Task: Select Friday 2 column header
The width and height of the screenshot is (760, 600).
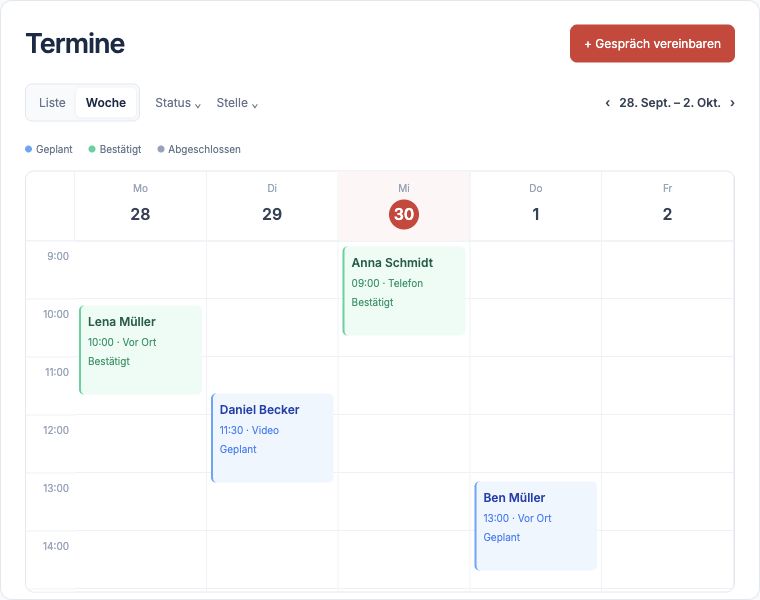Action: [x=667, y=205]
